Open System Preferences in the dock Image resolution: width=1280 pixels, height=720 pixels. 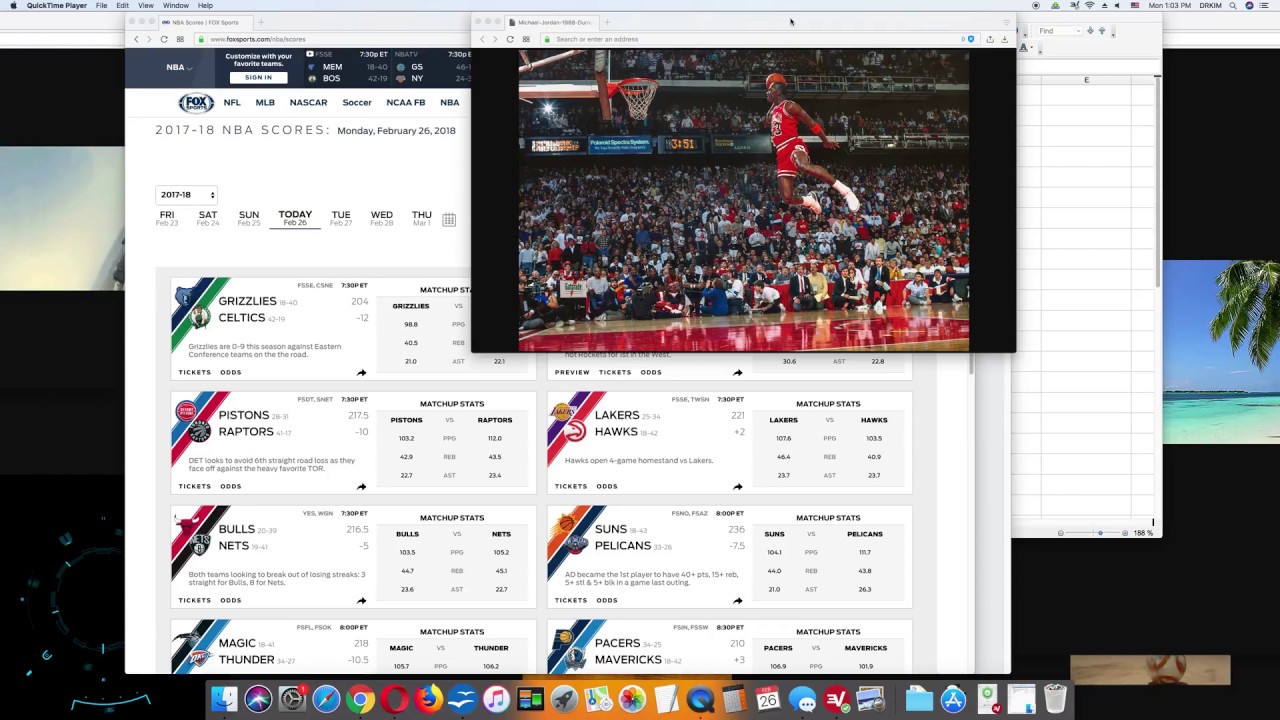click(x=292, y=699)
